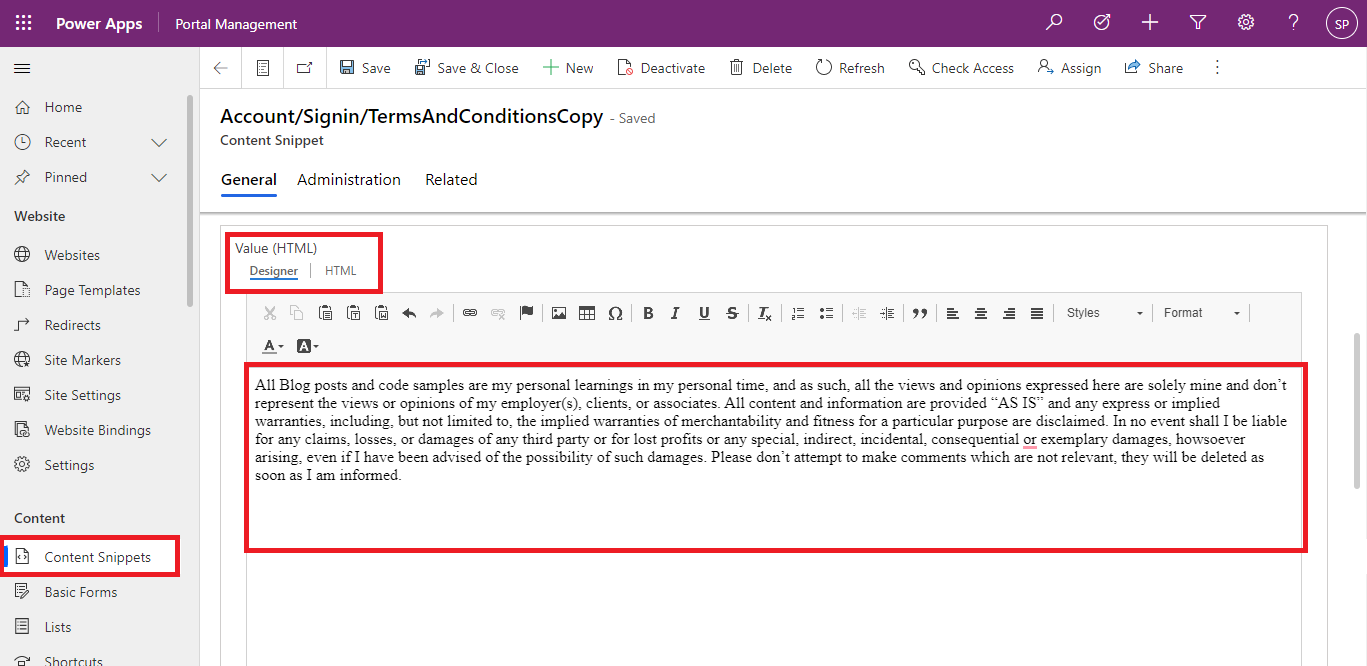Click the remove format icon
Screen dimensions: 1367x666
(x=764, y=313)
